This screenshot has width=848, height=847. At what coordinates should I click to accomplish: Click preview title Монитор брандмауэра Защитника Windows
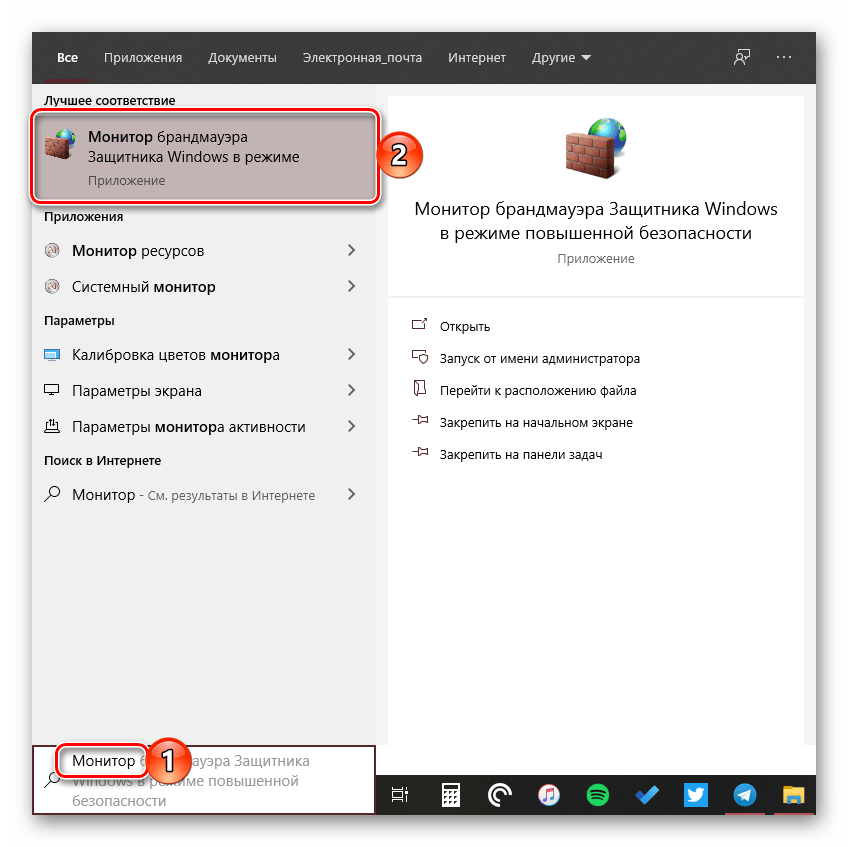point(595,221)
